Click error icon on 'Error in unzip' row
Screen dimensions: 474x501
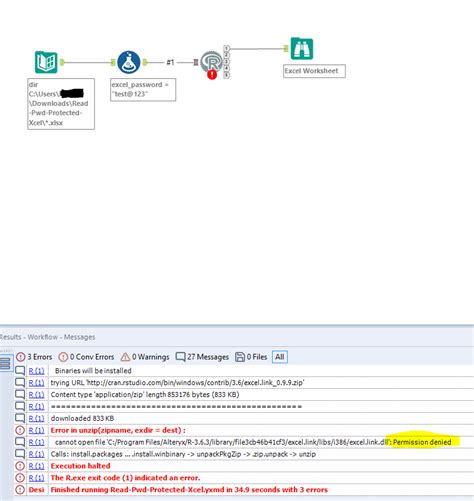tap(20, 430)
